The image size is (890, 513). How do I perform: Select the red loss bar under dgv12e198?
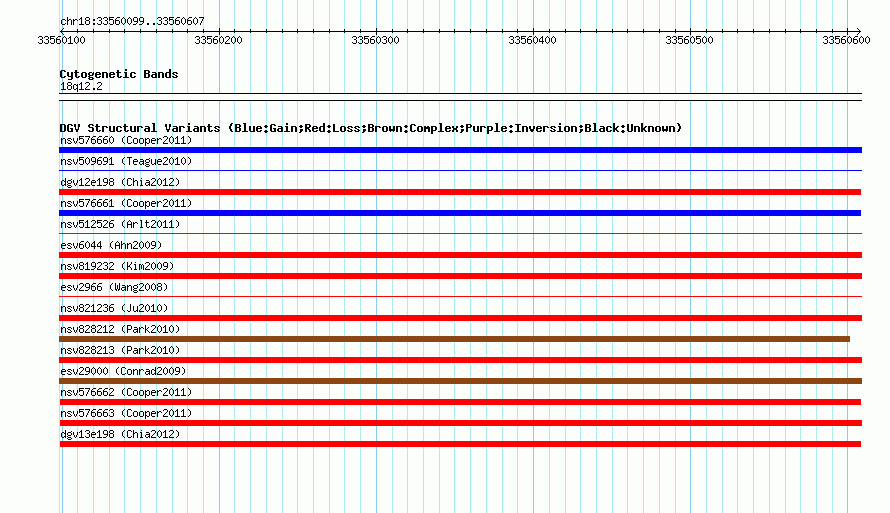pyautogui.click(x=460, y=192)
